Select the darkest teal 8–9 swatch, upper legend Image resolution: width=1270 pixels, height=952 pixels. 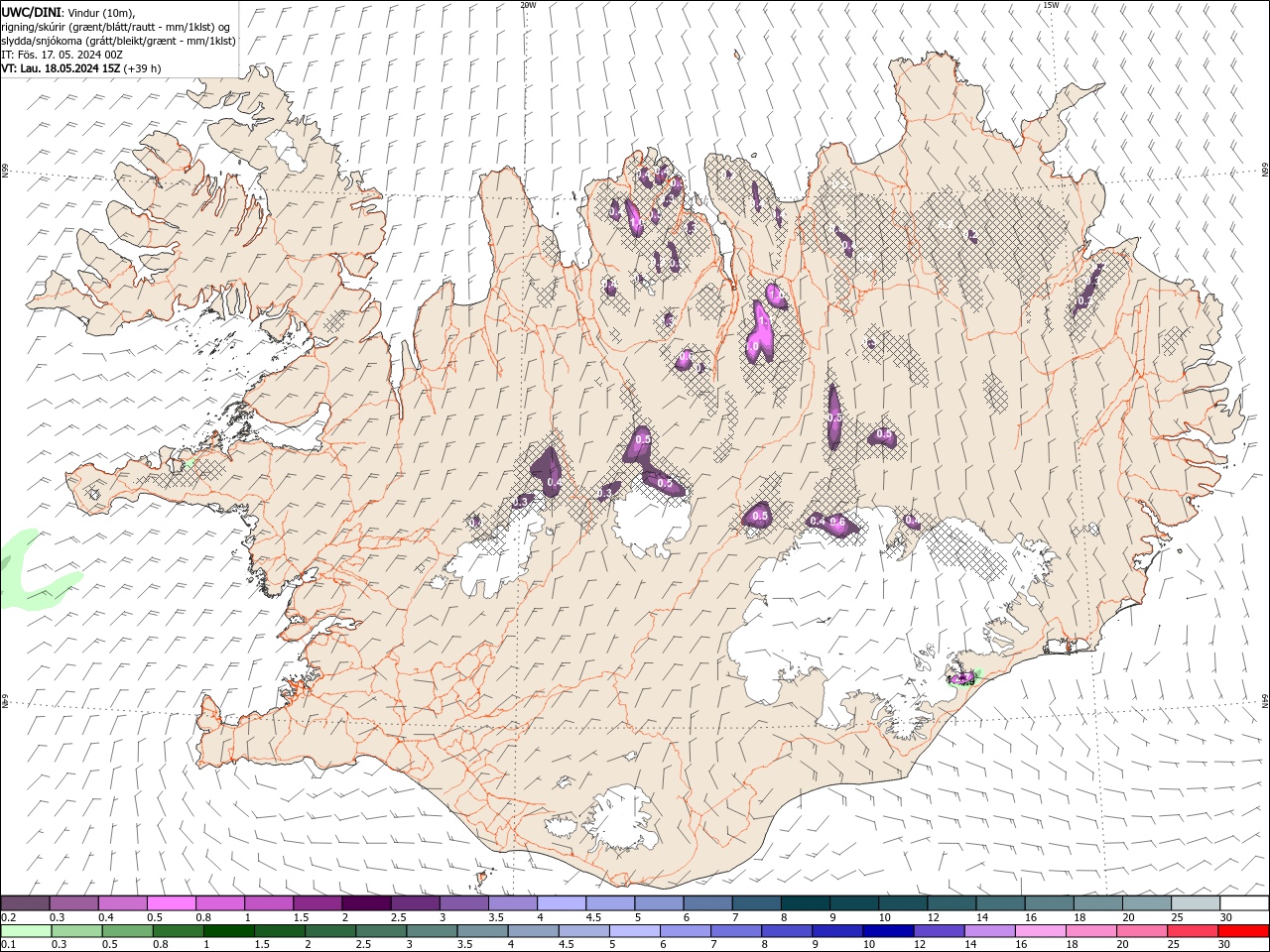(x=804, y=903)
